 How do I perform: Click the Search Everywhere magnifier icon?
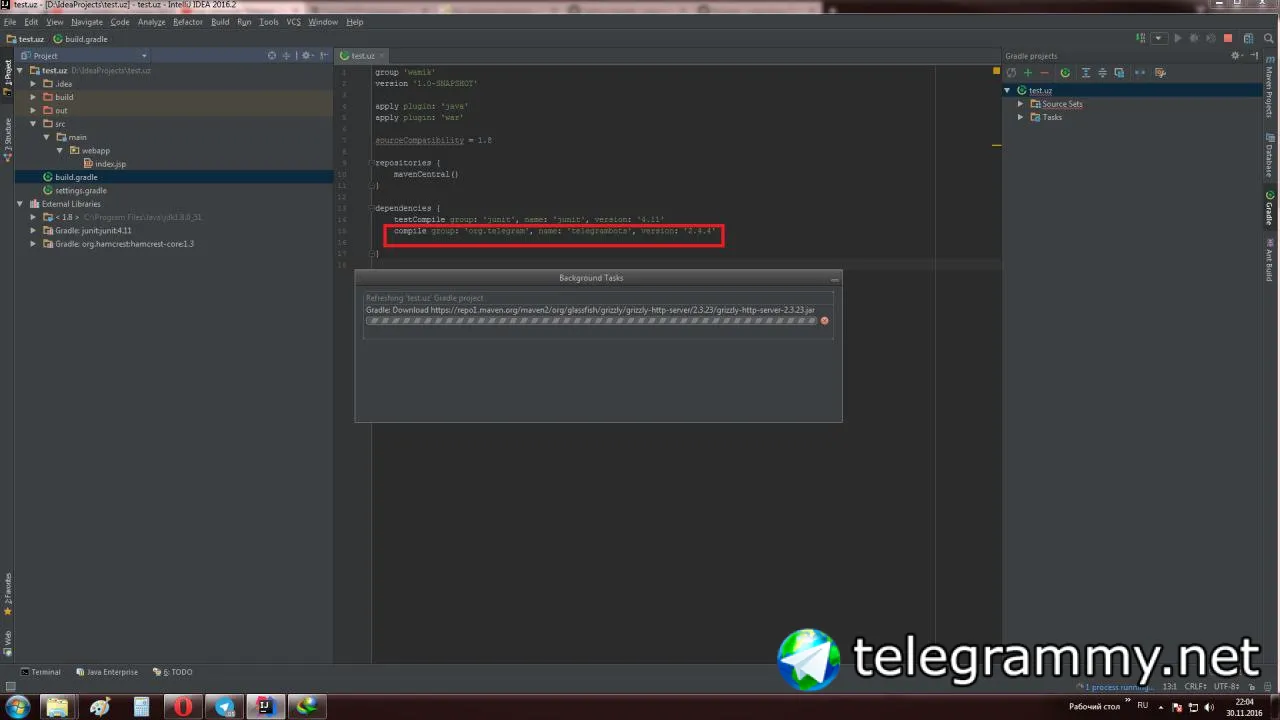1270,39
